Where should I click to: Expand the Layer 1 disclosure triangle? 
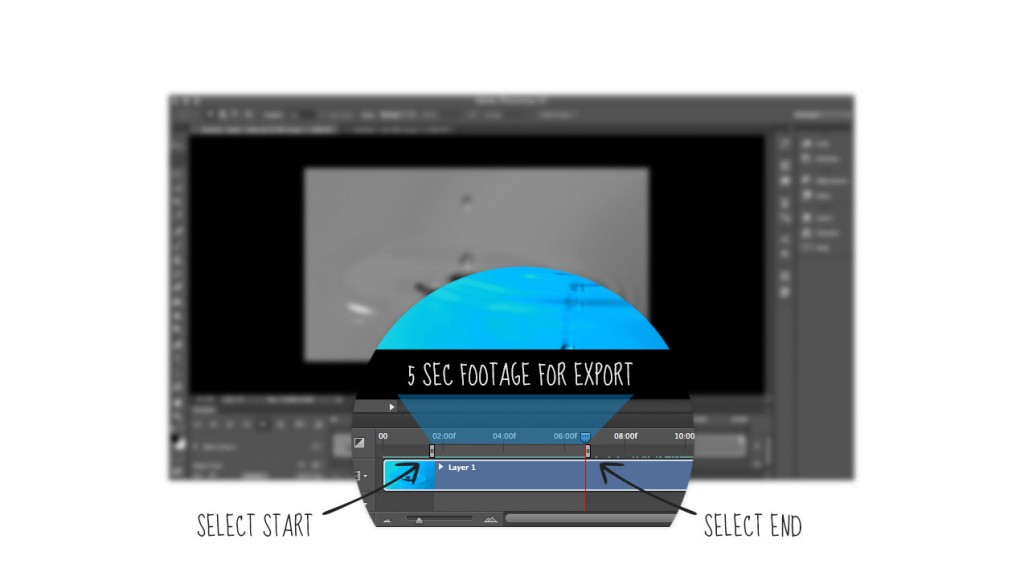click(x=441, y=467)
